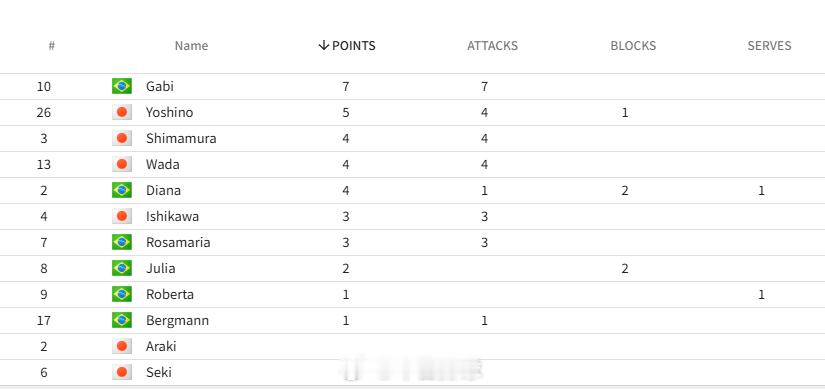825x389 pixels.
Task: Sort the table by ATTACKS column
Action: point(492,46)
